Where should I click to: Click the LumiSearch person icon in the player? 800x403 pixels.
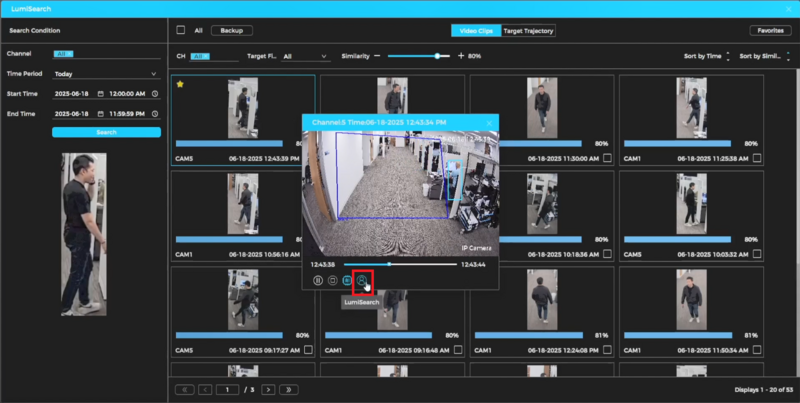coord(362,281)
